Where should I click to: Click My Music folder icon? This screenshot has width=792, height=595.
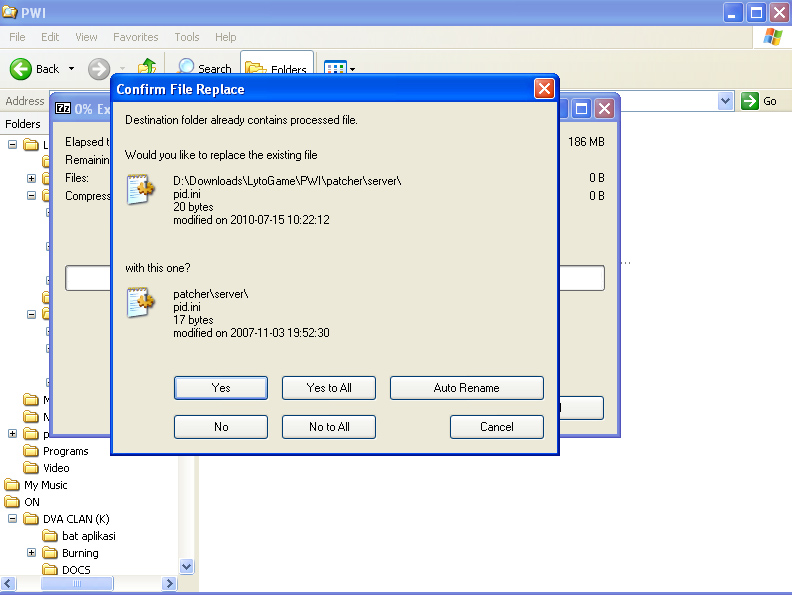[12, 485]
